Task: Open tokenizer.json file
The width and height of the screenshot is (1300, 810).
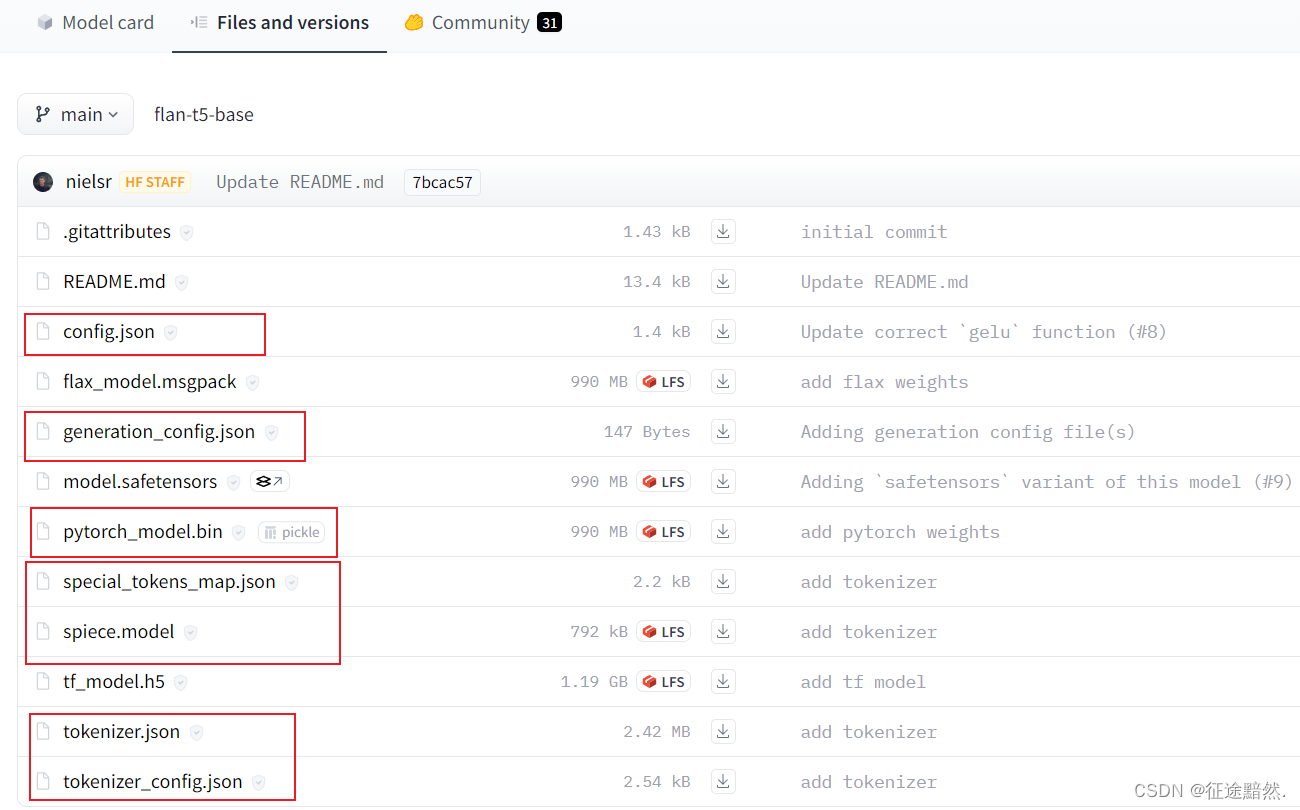Action: click(121, 732)
